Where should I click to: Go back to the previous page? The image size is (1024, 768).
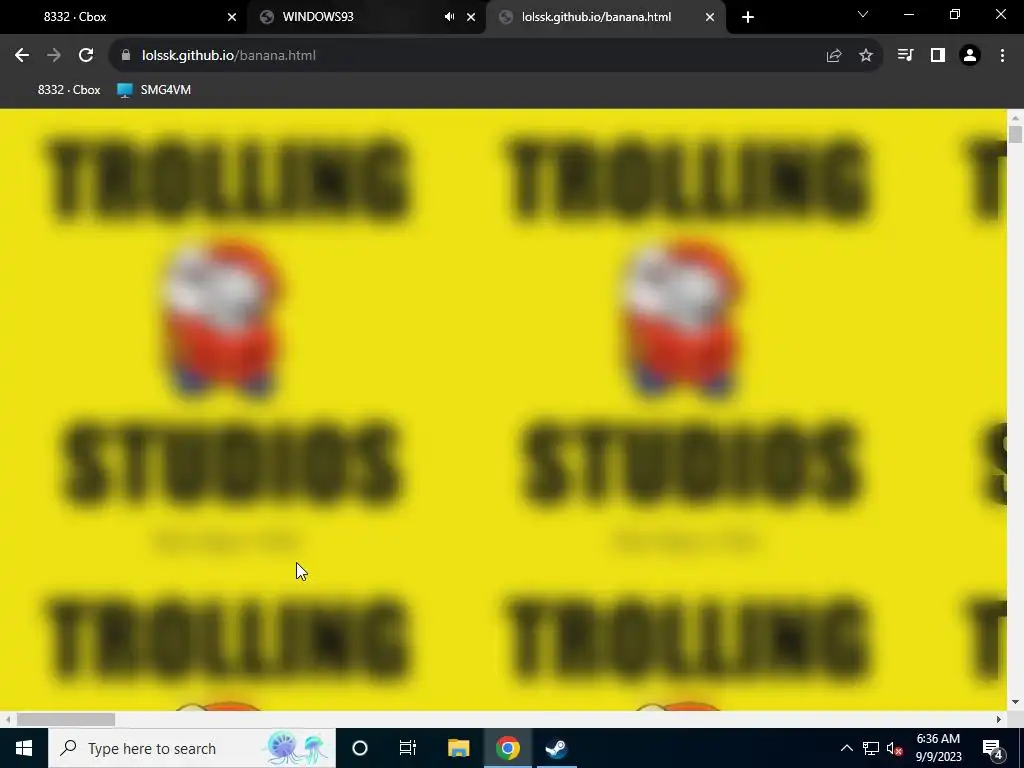coord(22,56)
